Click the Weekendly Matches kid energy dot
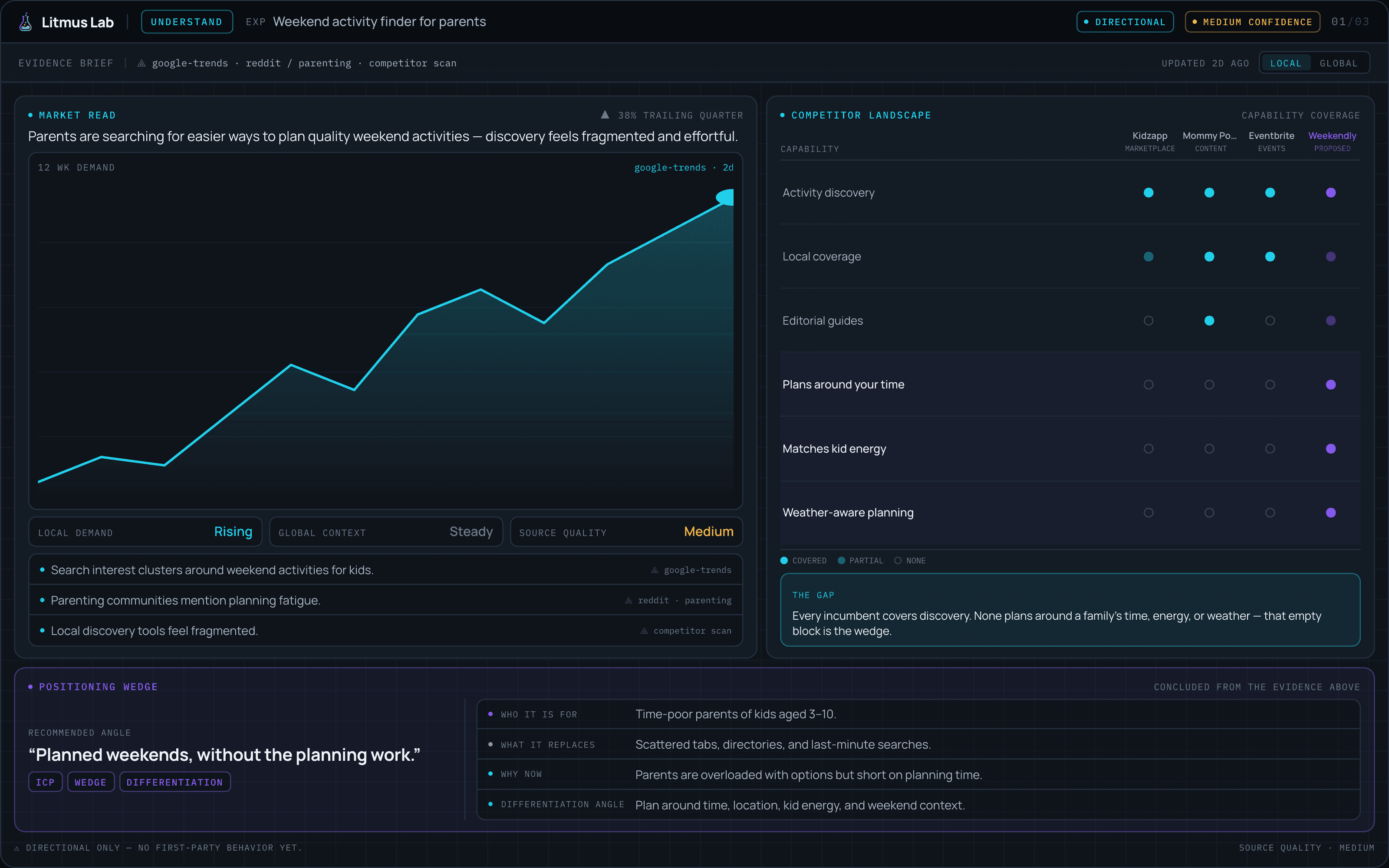Viewport: 1389px width, 868px height. point(1331,449)
